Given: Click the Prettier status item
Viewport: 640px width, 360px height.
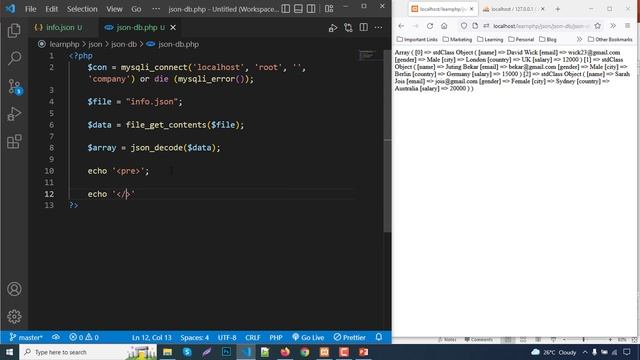Looking at the screenshot, I should 349,337.
